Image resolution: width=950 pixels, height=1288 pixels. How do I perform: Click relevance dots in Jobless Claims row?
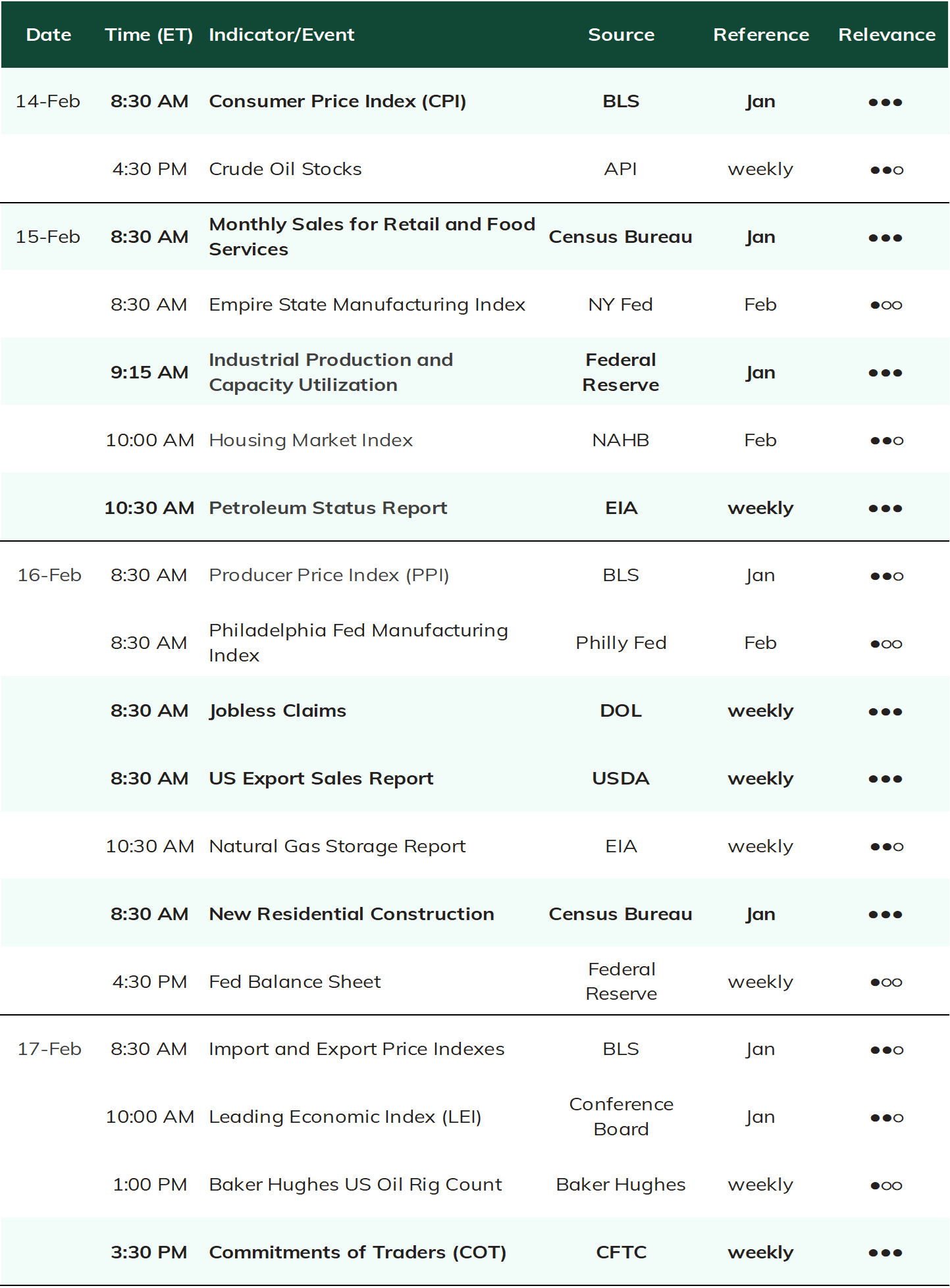tap(885, 711)
